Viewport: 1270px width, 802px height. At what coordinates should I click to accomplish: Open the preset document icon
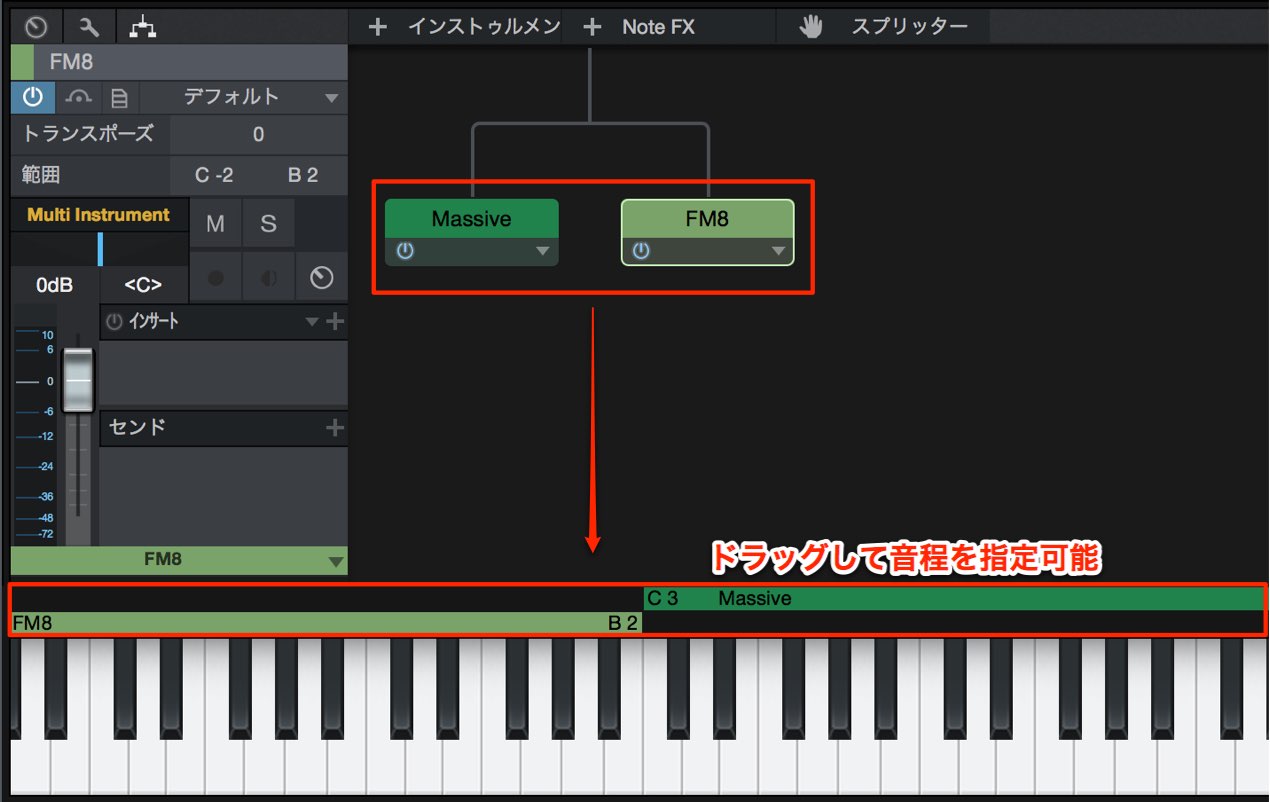tap(119, 97)
